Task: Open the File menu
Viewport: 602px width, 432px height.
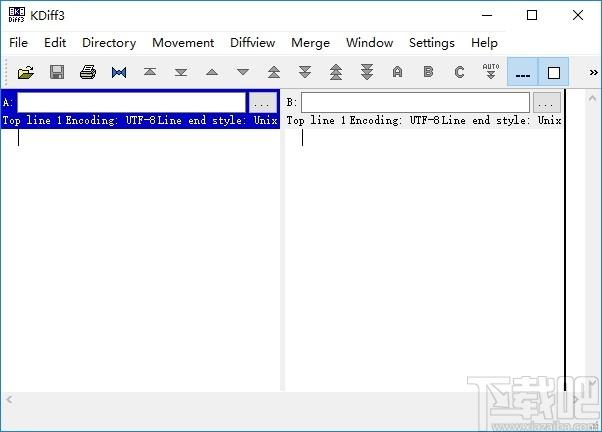Action: pyautogui.click(x=18, y=43)
